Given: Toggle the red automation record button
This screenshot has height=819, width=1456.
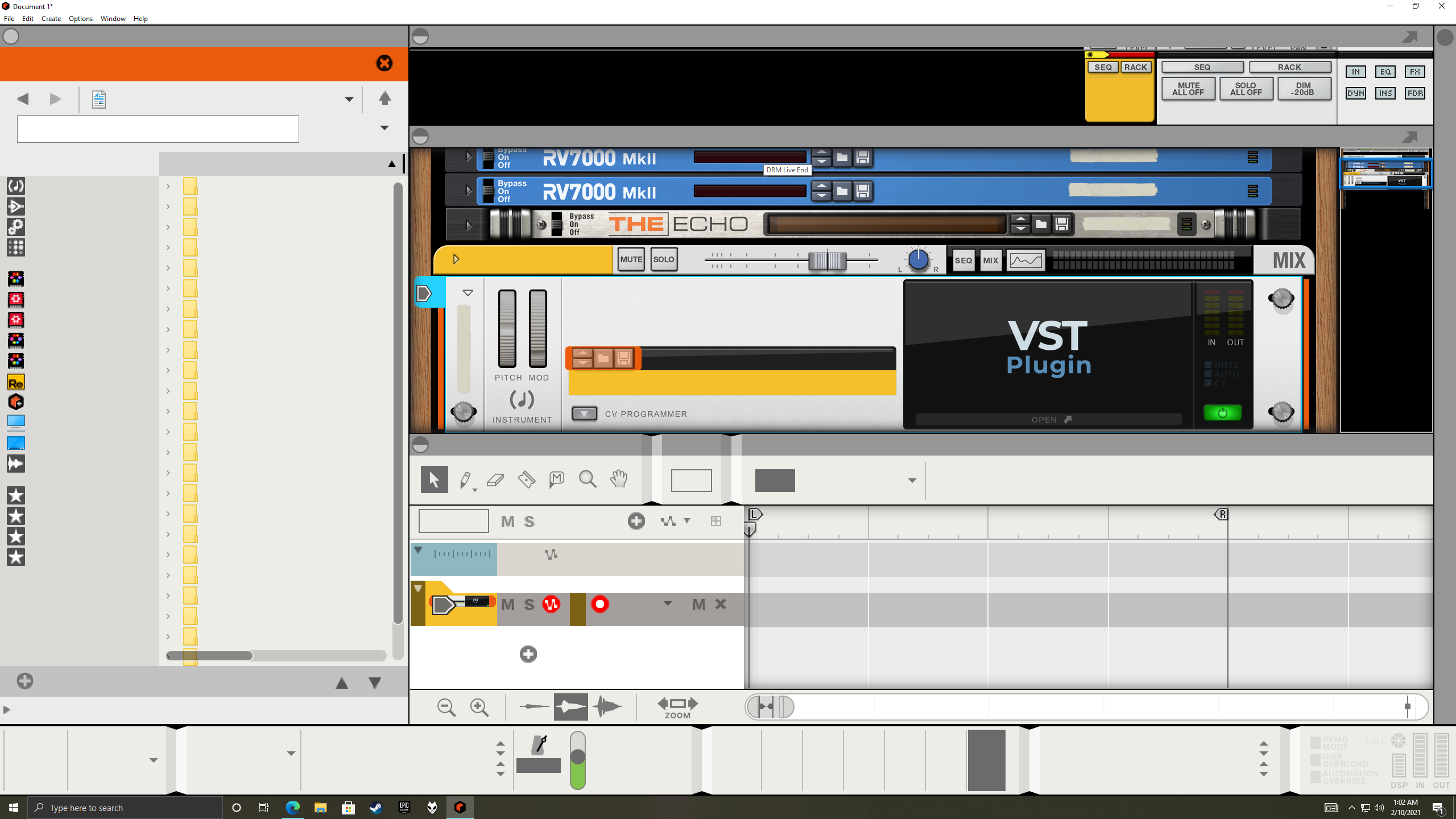Looking at the screenshot, I should (551, 604).
